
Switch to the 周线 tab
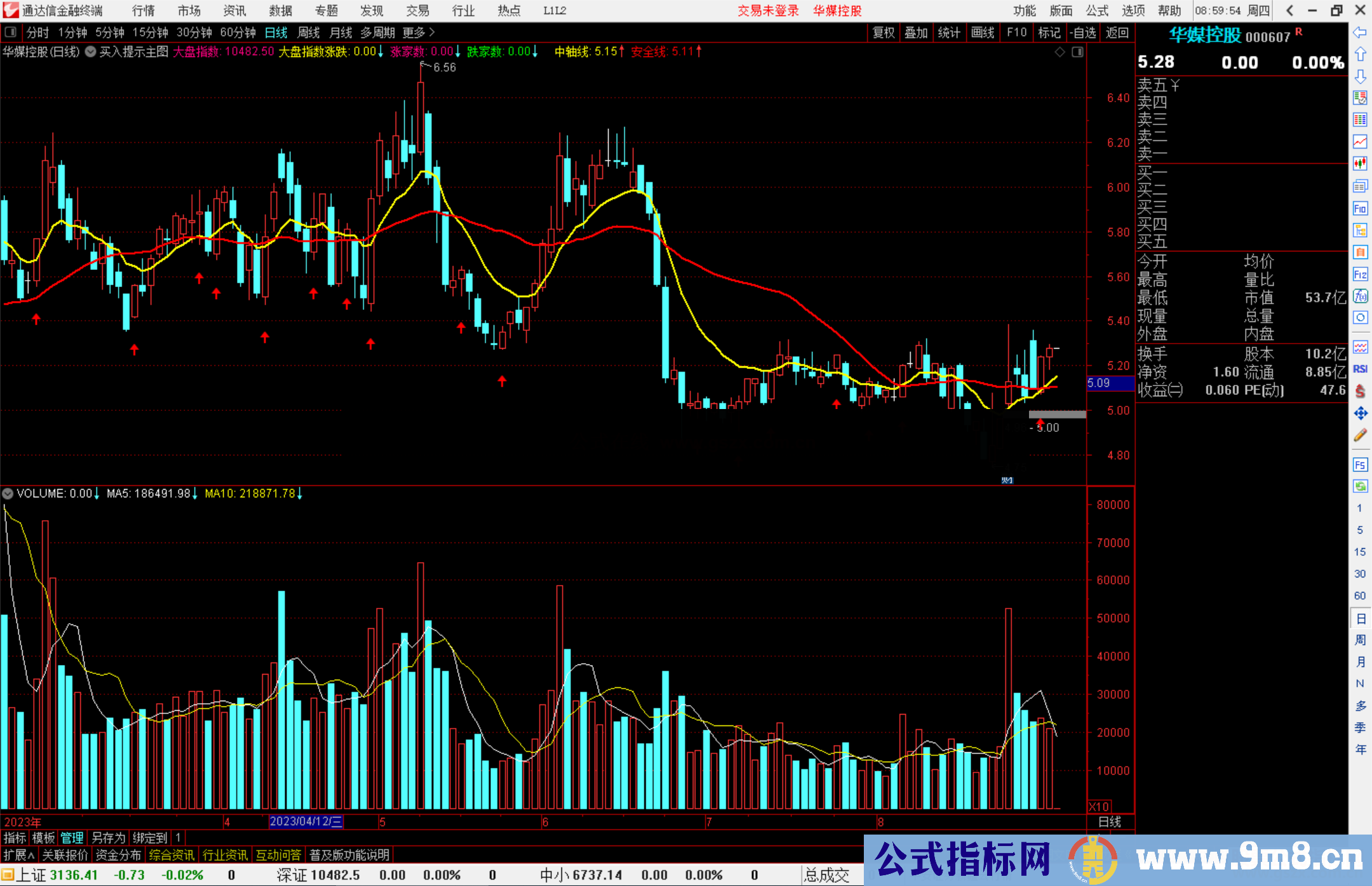(x=309, y=32)
